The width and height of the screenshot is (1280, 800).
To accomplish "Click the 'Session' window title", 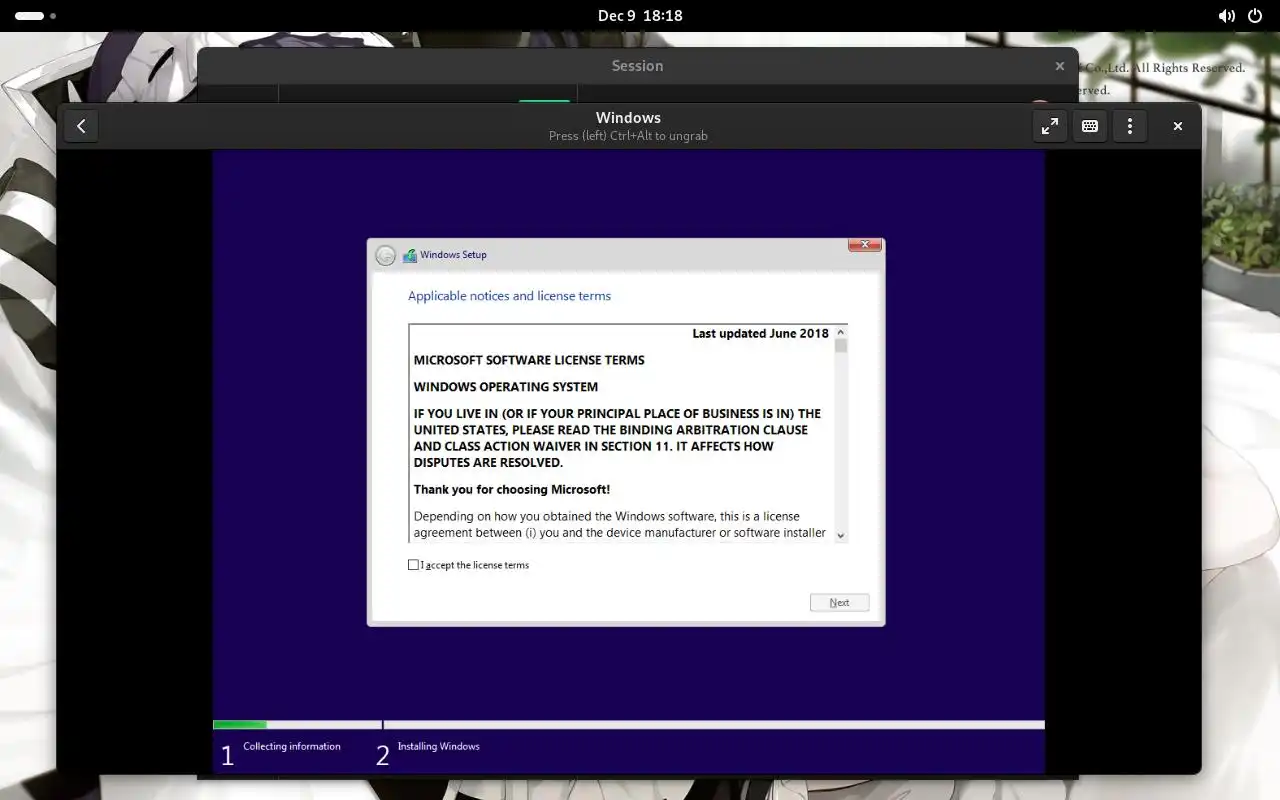I will pos(638,66).
